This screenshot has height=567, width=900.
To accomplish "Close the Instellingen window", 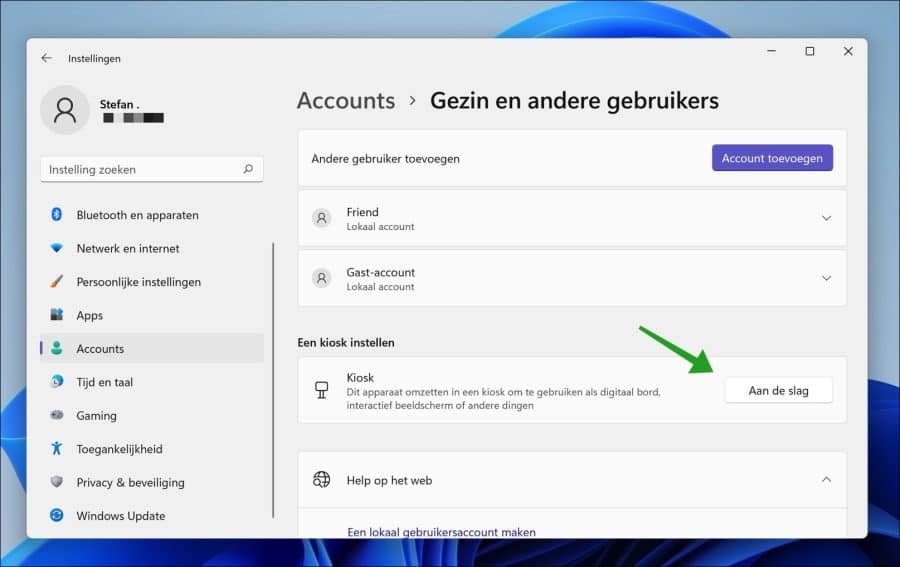I will [x=848, y=51].
